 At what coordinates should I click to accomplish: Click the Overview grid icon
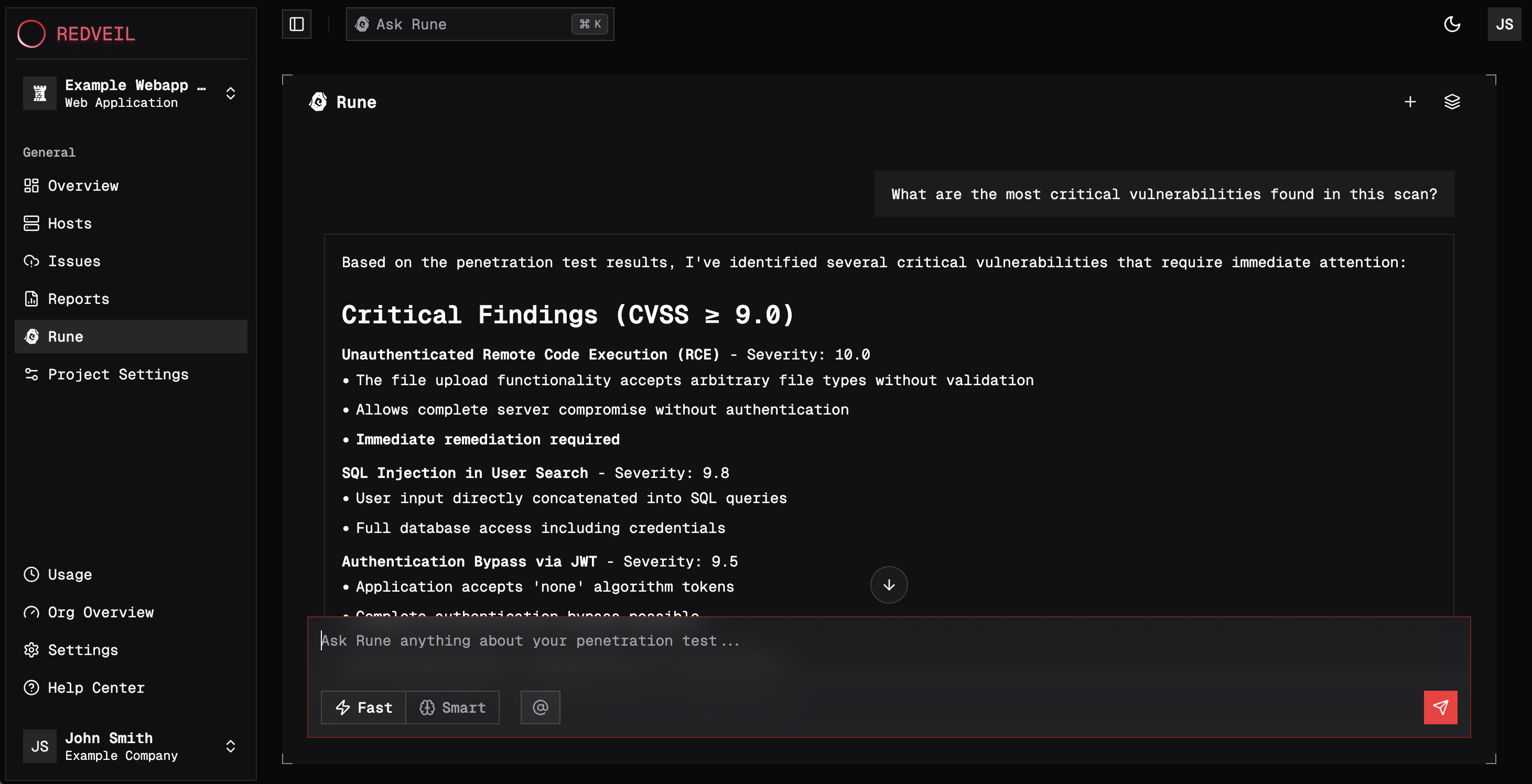(x=31, y=186)
